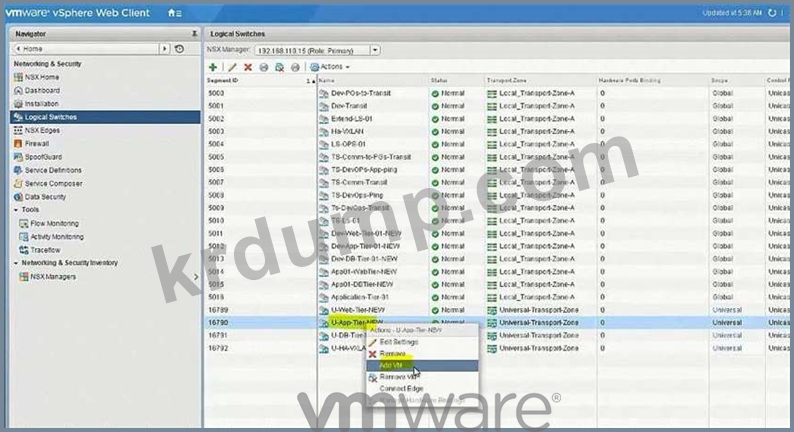Click the switch icon beside U-App-Tier-NEW

tap(324, 323)
